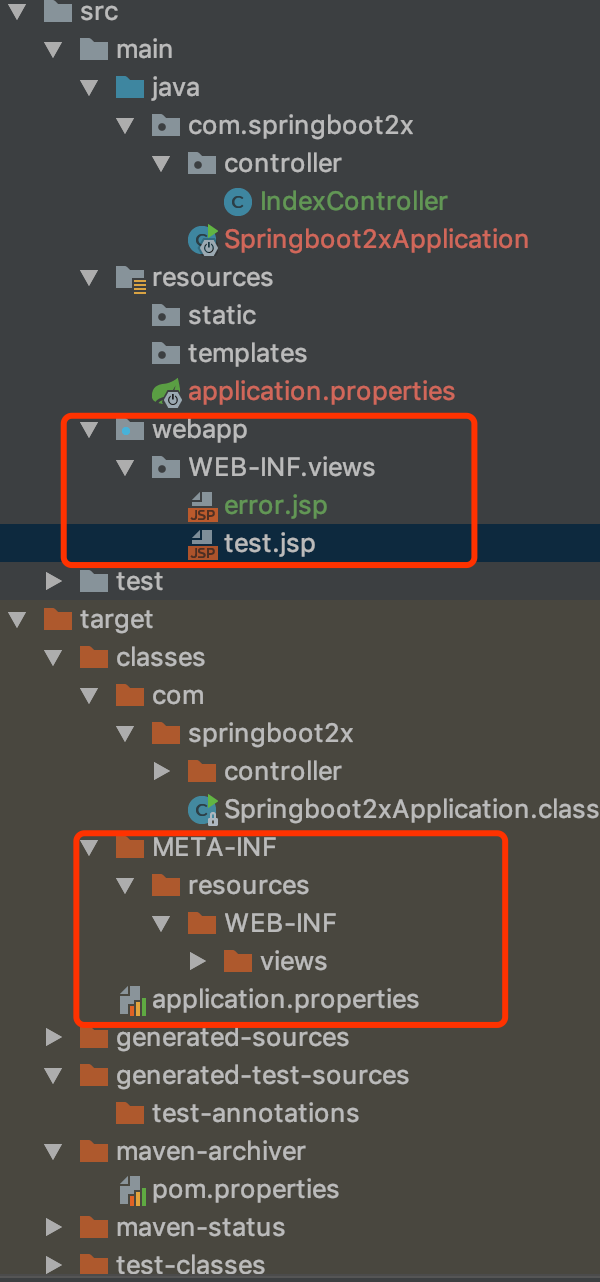600x1282 pixels.
Task: Click the orange META-INF folder icon
Action: click(x=130, y=848)
